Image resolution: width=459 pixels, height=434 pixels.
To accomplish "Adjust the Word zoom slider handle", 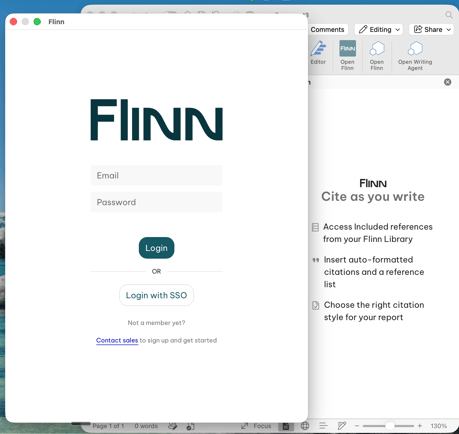I will click(x=389, y=426).
